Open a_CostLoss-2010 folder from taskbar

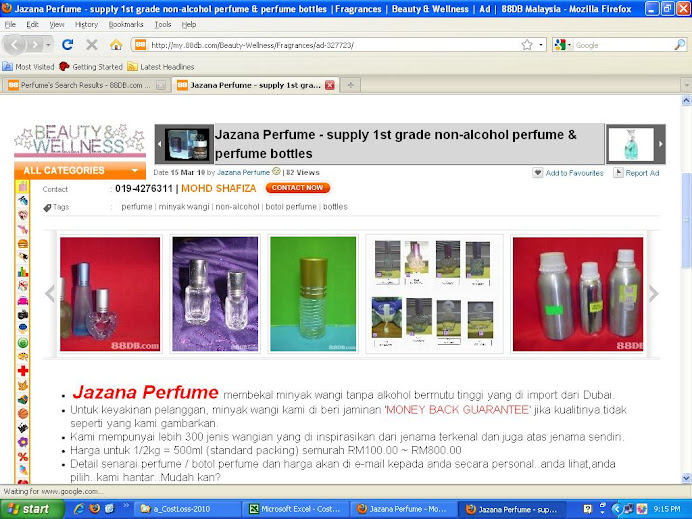(x=187, y=509)
